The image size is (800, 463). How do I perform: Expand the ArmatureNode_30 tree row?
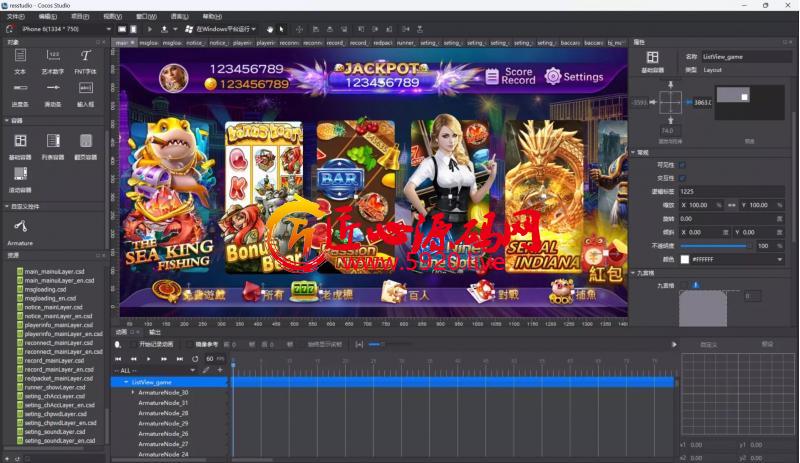pos(133,392)
